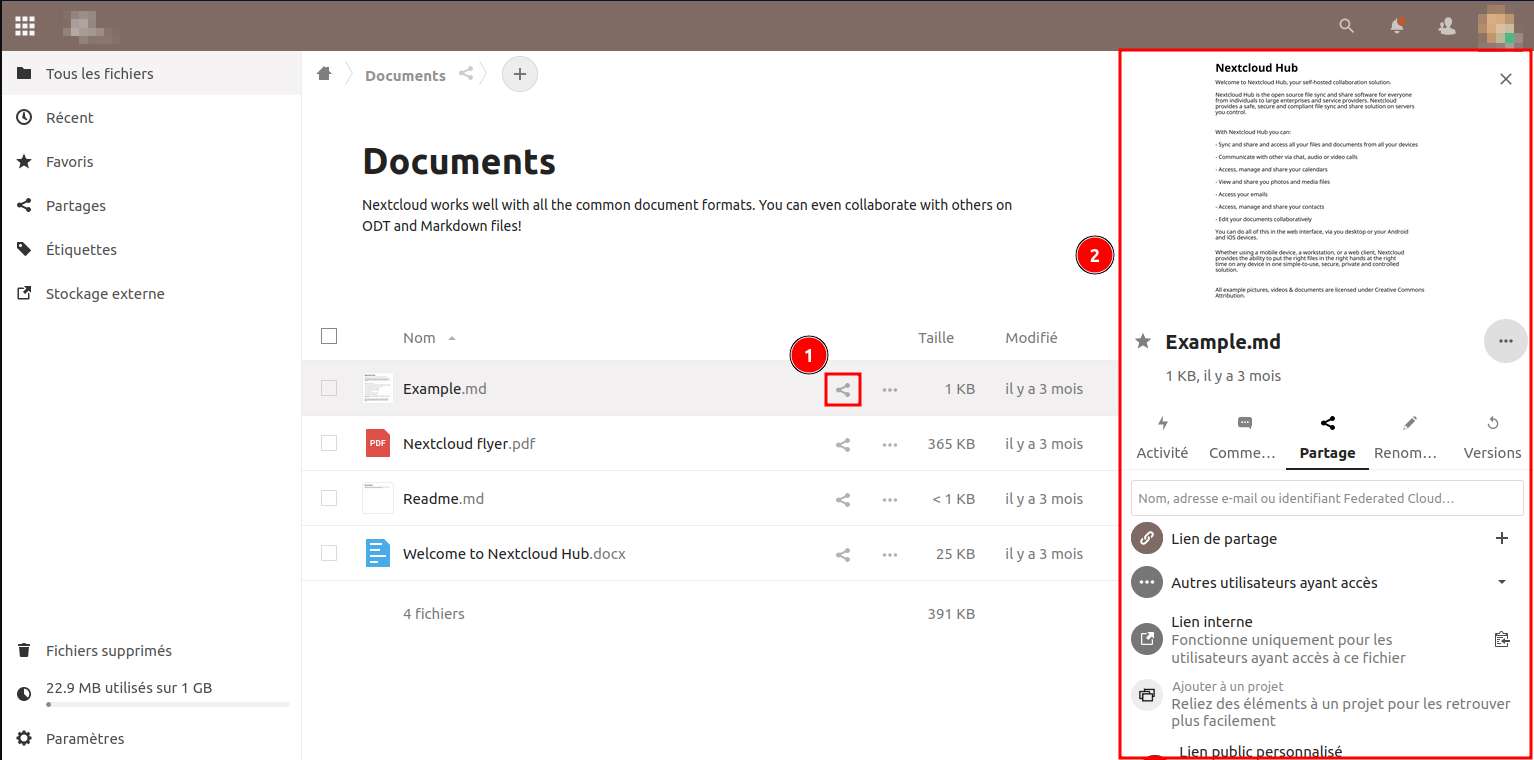Close the details sidebar panel
The image size is (1534, 760).
[x=1506, y=79]
